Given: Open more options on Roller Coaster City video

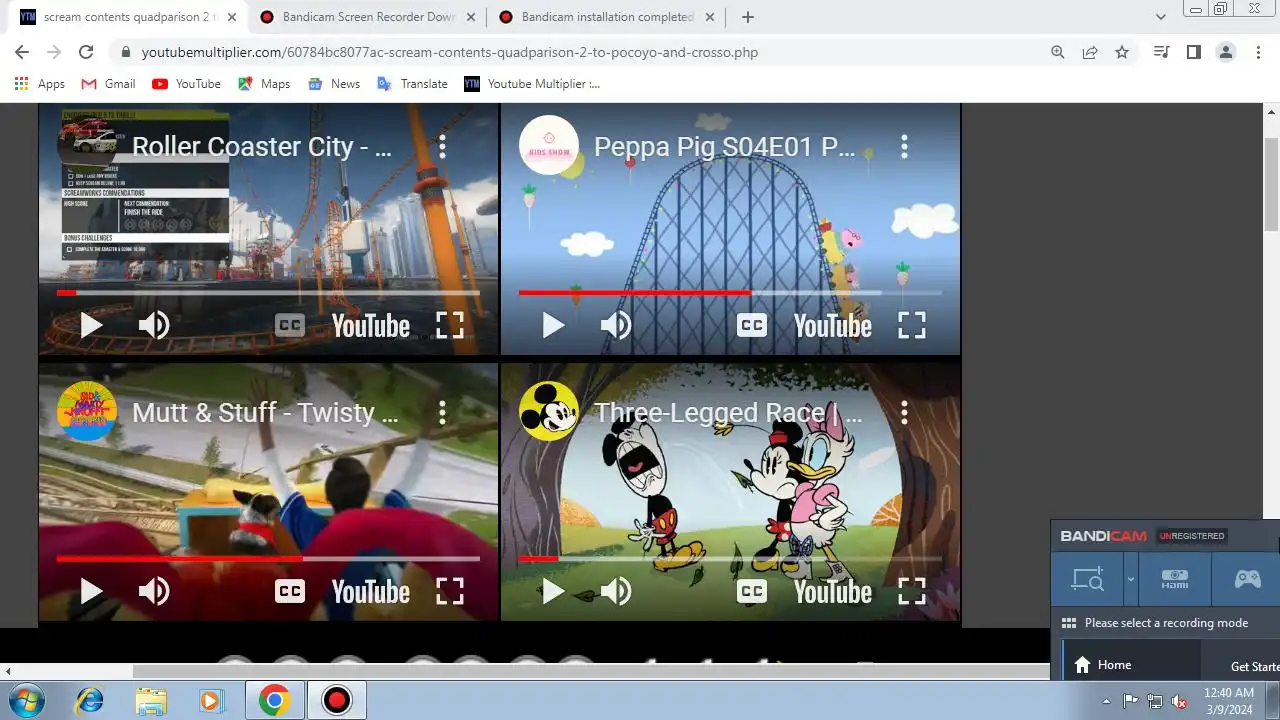Looking at the screenshot, I should coord(442,147).
